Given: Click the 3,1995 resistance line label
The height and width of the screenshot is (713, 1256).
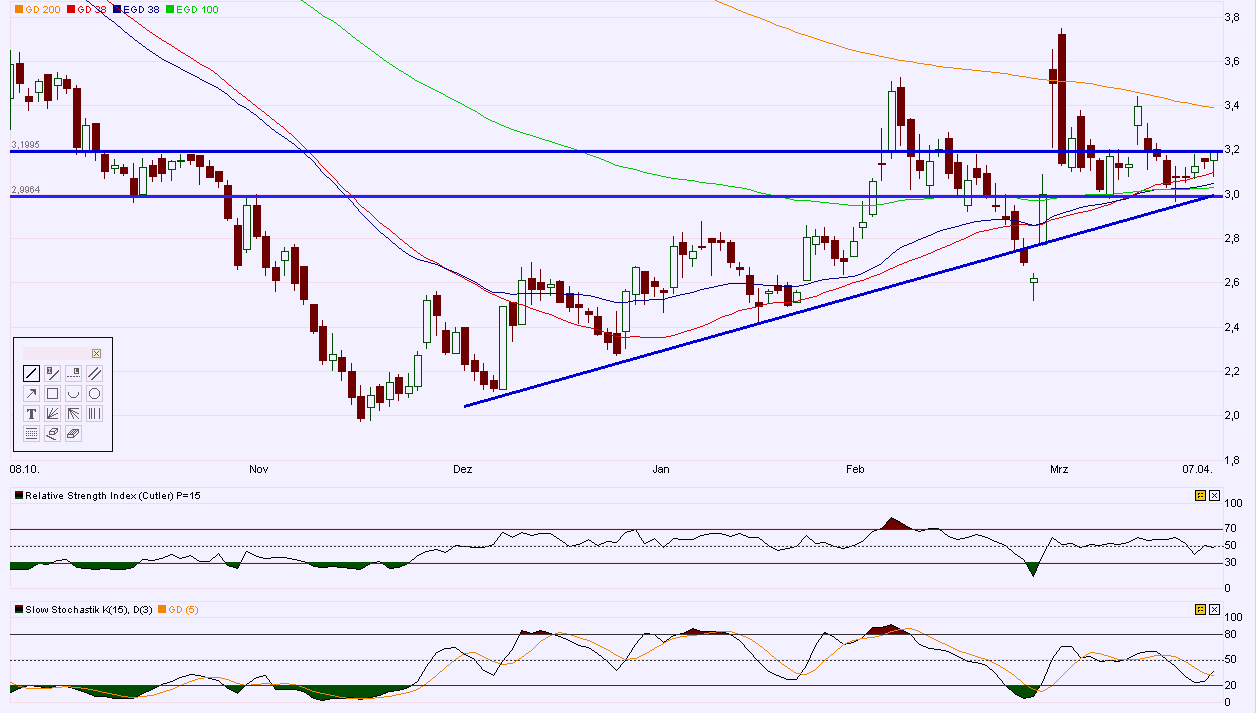Looking at the screenshot, I should coord(25,145).
